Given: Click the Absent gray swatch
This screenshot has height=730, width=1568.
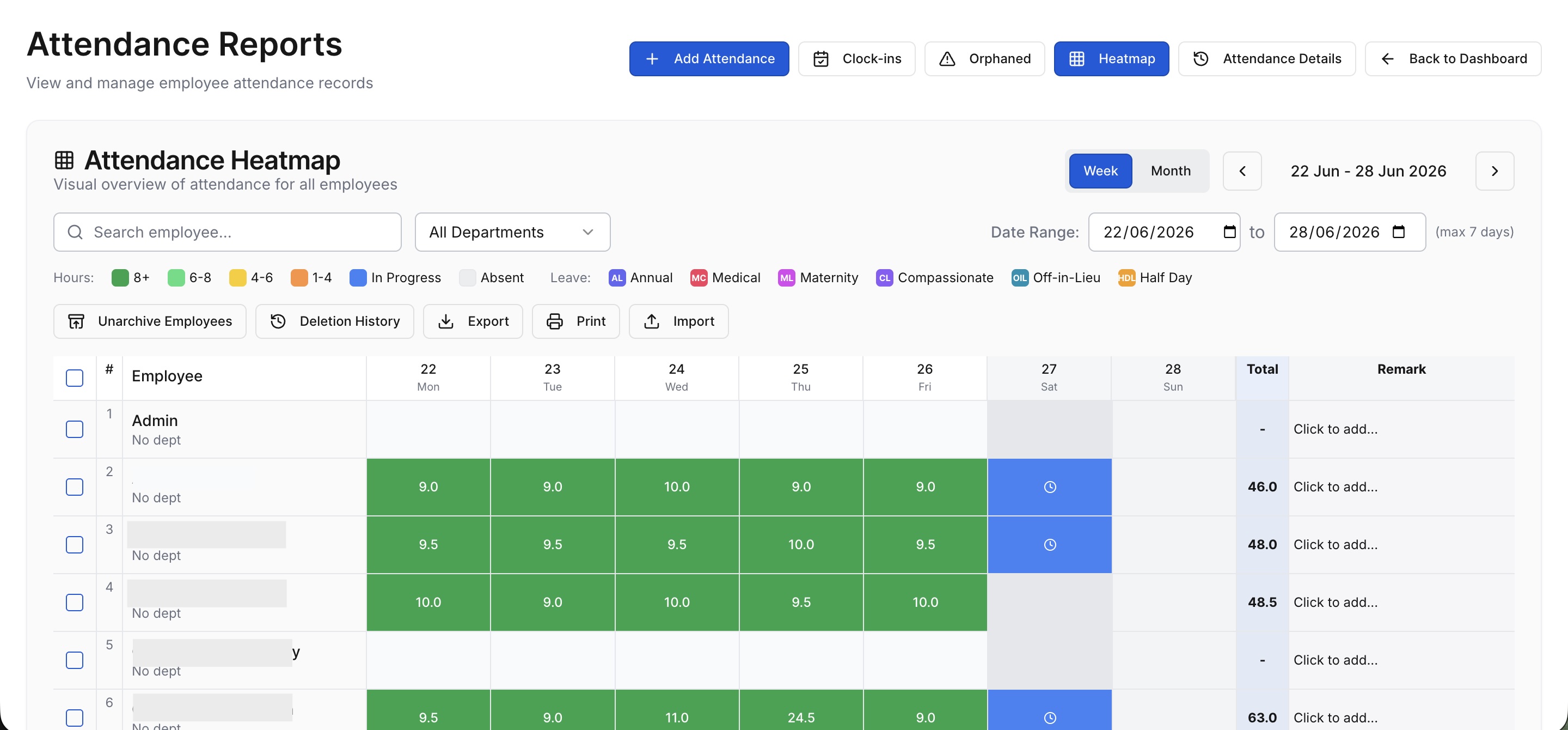Looking at the screenshot, I should coord(468,278).
